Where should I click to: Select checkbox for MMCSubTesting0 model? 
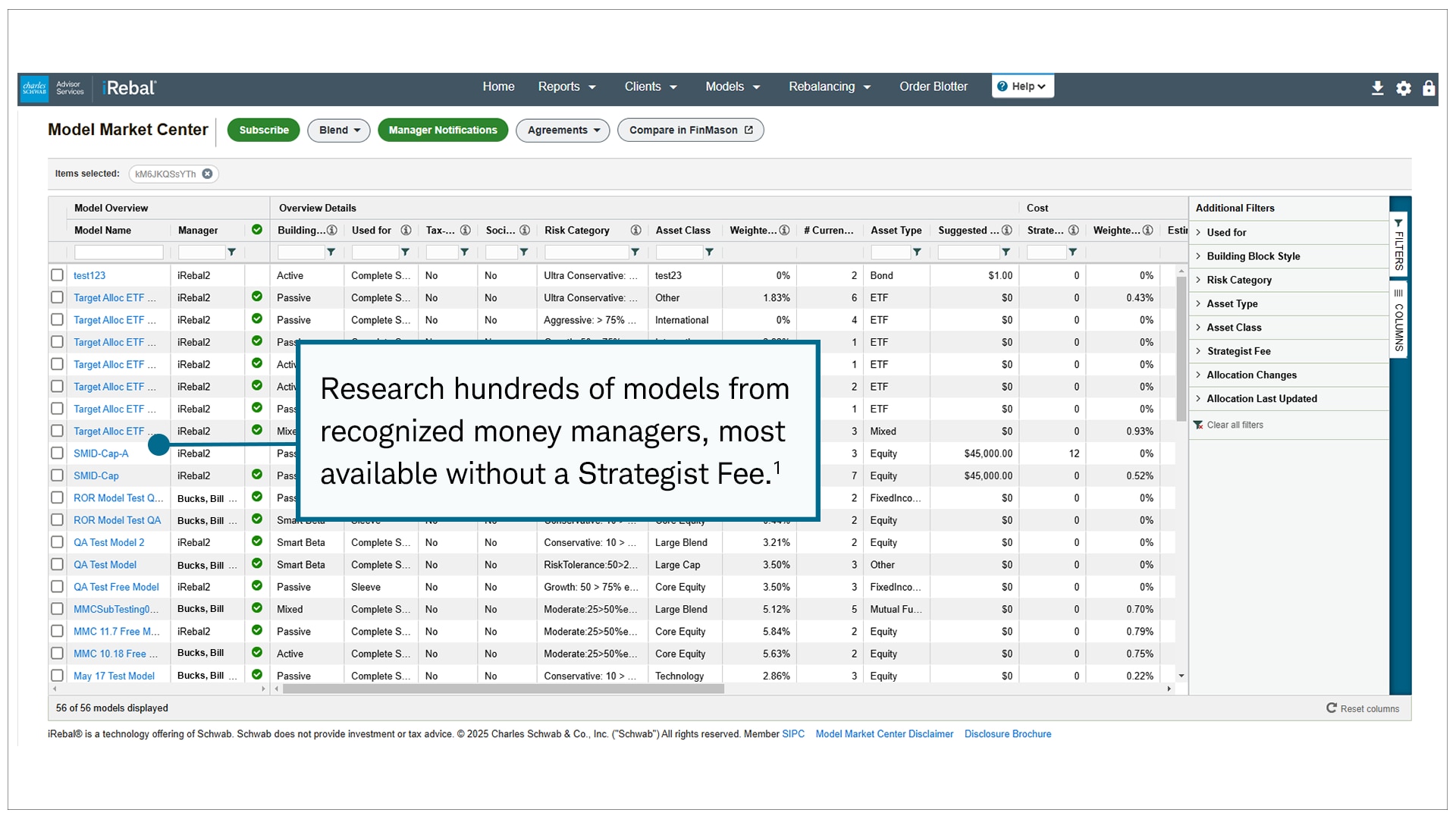tap(57, 609)
